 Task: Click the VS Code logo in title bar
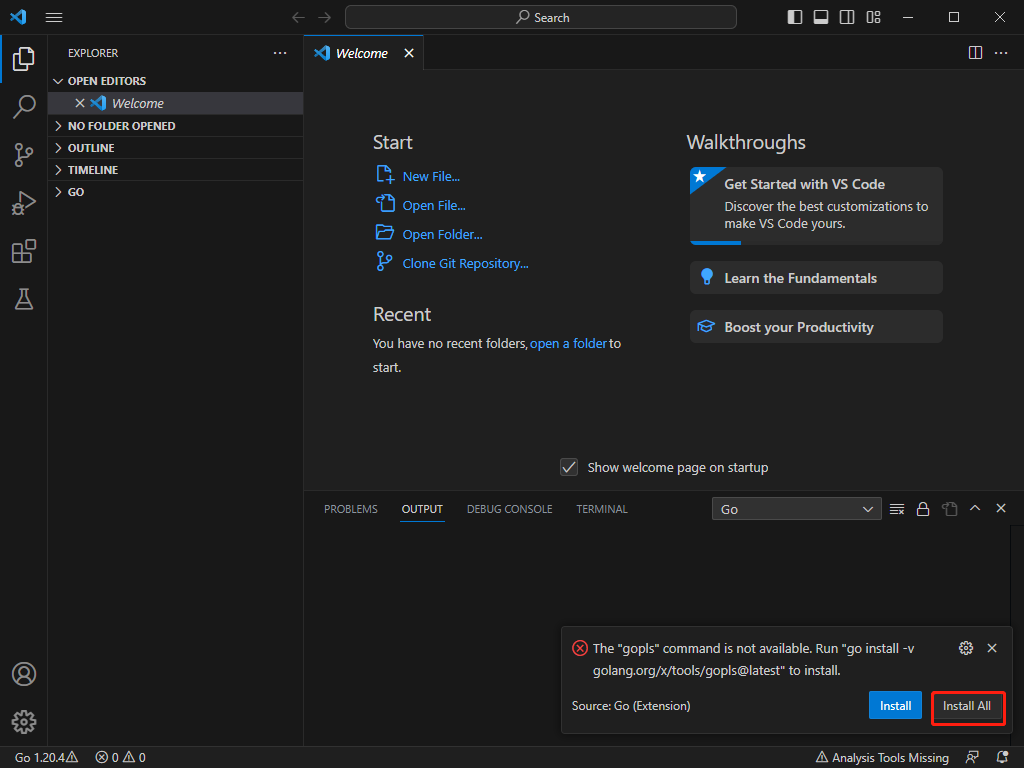click(x=18, y=17)
